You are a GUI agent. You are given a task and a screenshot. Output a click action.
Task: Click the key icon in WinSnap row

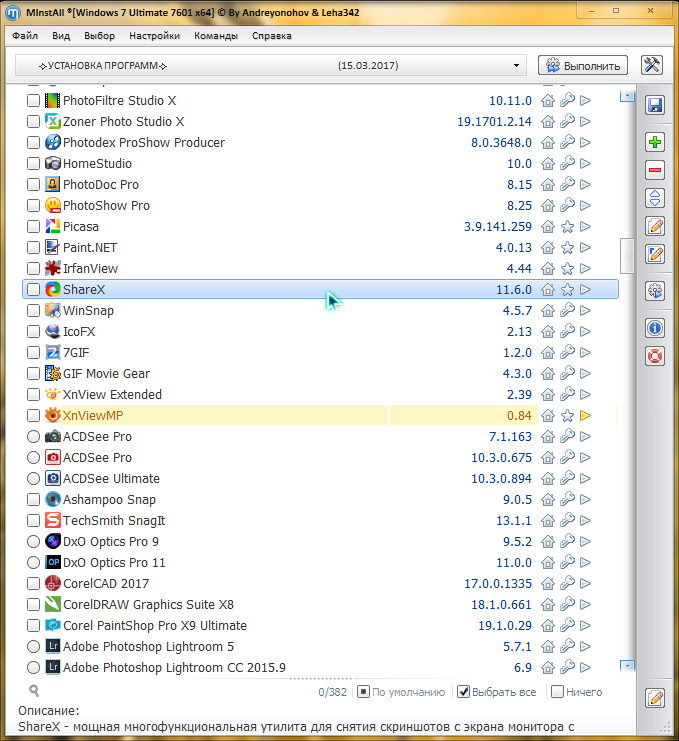click(x=567, y=310)
